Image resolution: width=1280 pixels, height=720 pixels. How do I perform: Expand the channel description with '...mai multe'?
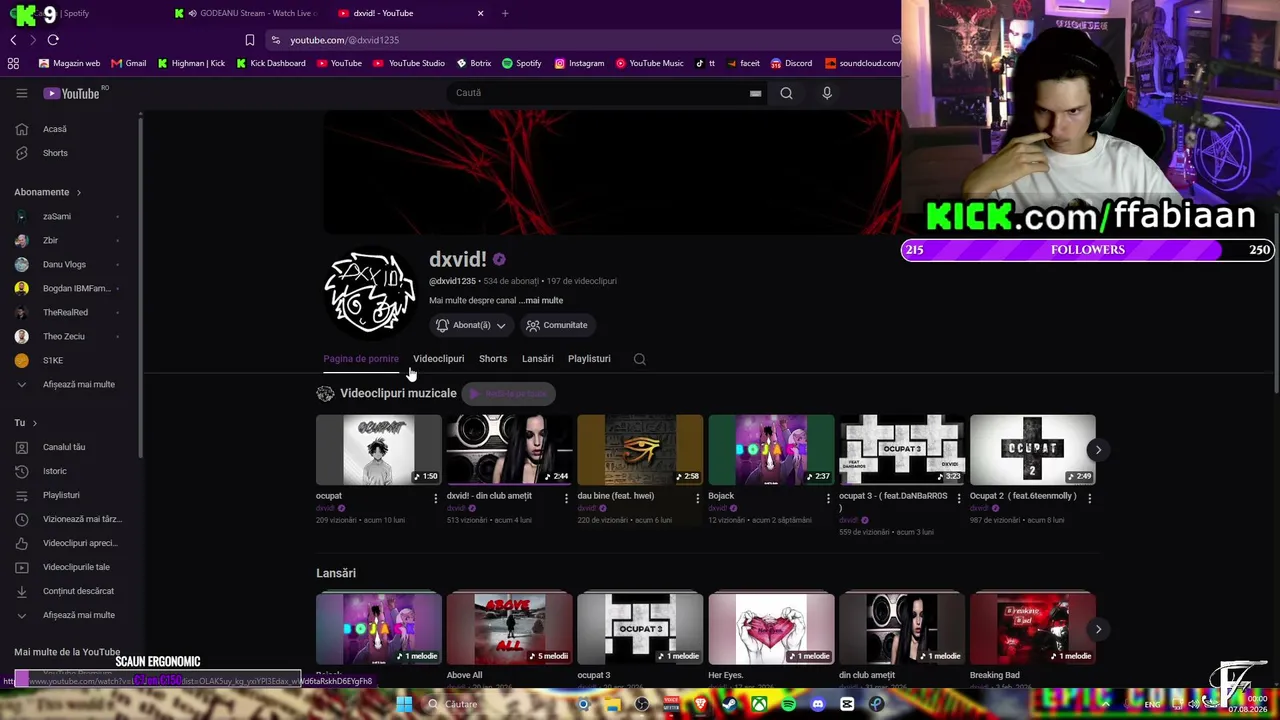tap(541, 300)
